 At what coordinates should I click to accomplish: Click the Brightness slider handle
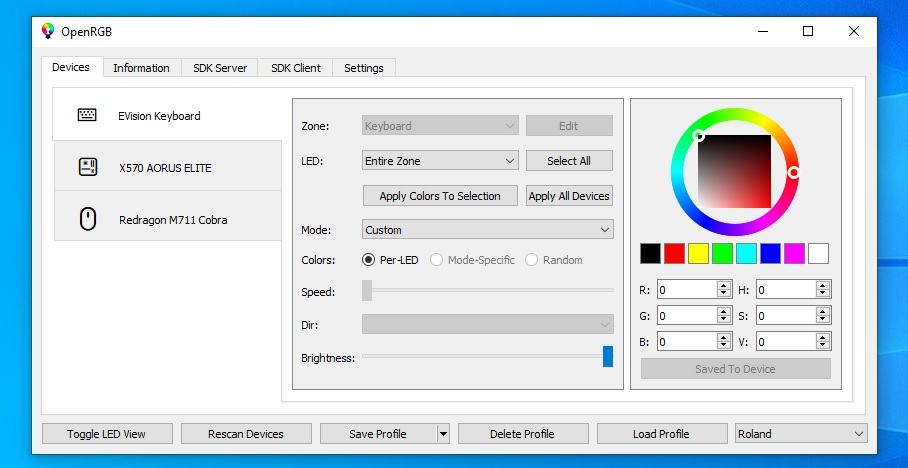tap(607, 357)
